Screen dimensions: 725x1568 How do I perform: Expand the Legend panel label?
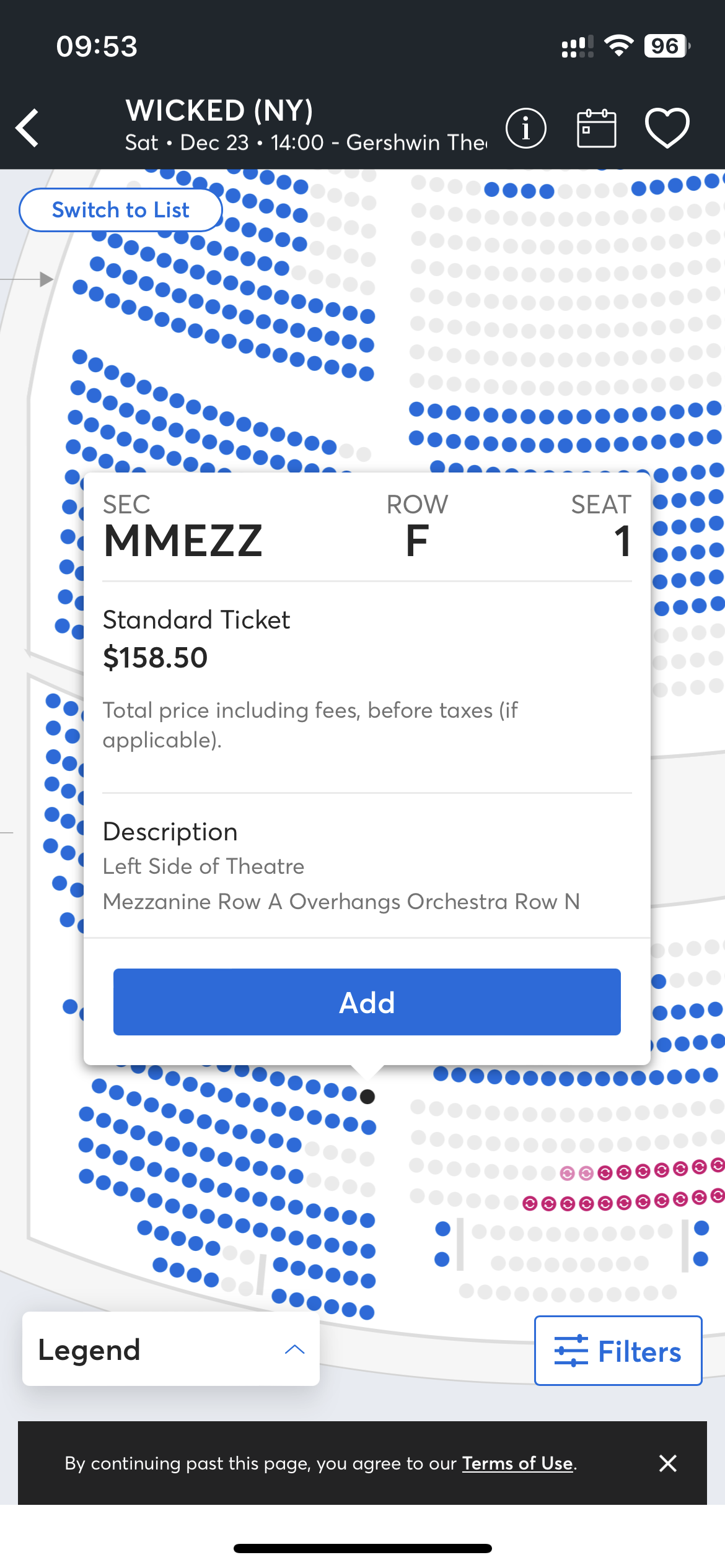click(x=90, y=1349)
